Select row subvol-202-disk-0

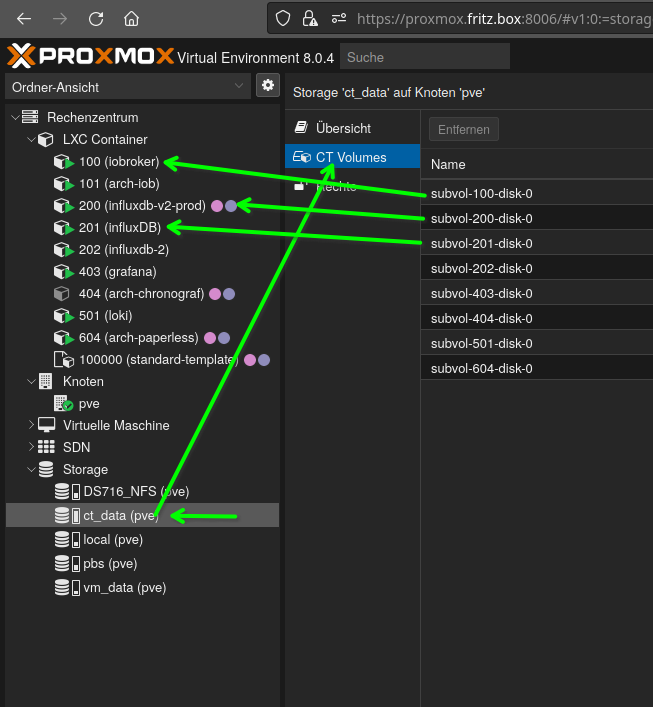pyautogui.click(x=537, y=268)
